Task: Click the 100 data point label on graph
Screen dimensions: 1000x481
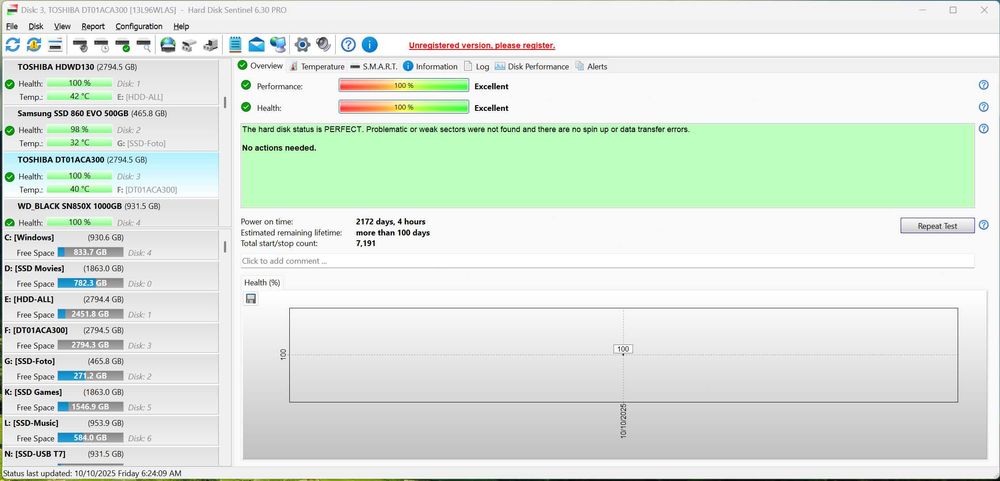Action: point(623,349)
